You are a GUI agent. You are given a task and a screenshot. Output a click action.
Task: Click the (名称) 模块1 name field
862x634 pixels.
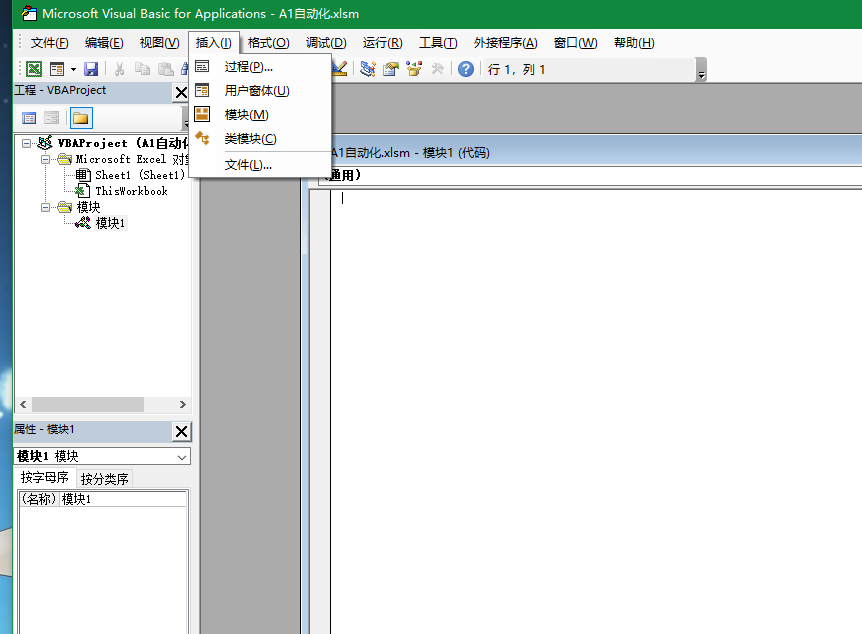(103, 499)
